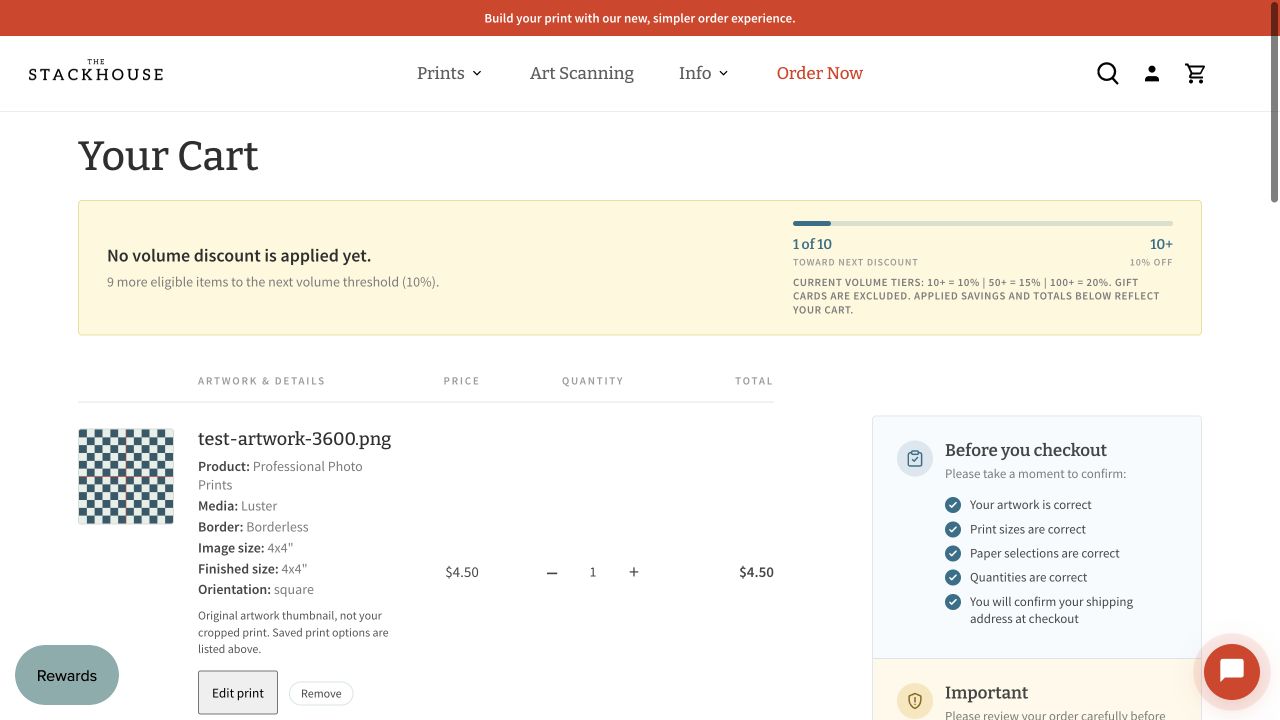
Task: Click the 'Finished size: 4x4"' detail line
Action: [253, 569]
